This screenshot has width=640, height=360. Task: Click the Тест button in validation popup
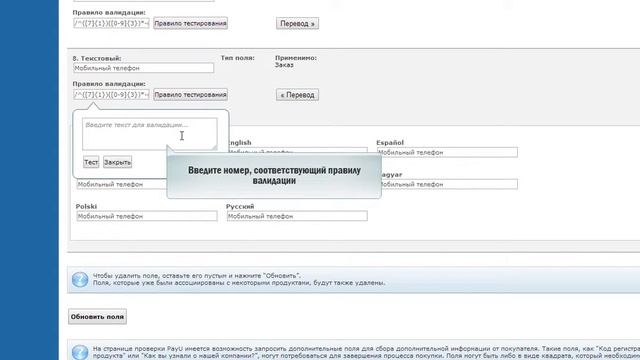tap(91, 162)
